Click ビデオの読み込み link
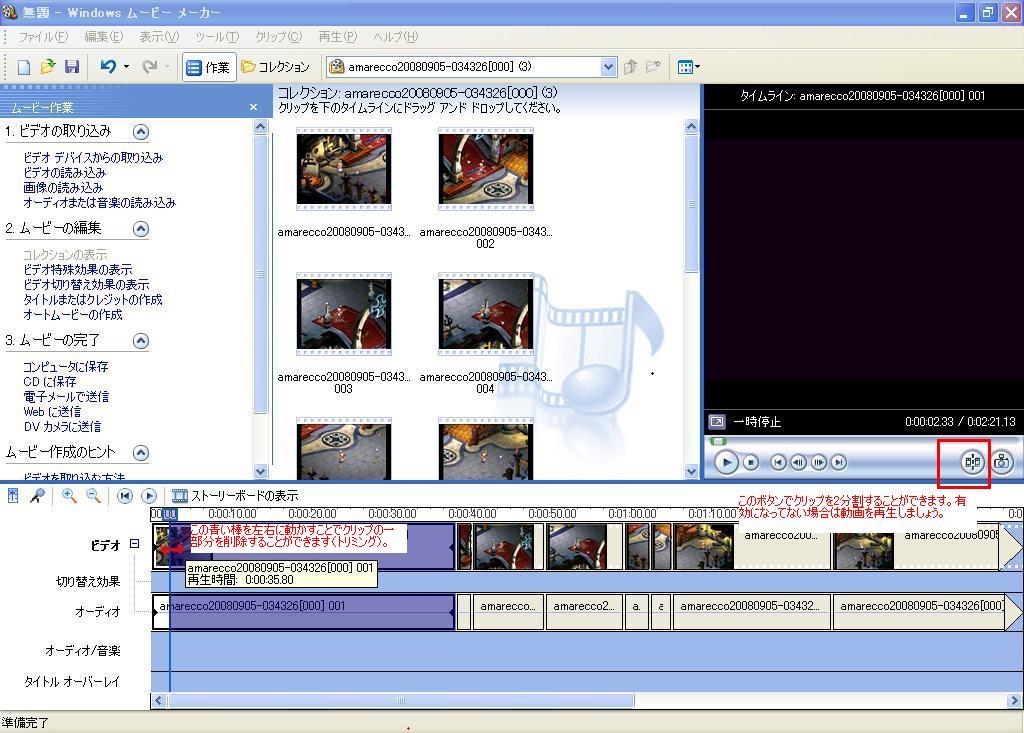 tap(64, 172)
